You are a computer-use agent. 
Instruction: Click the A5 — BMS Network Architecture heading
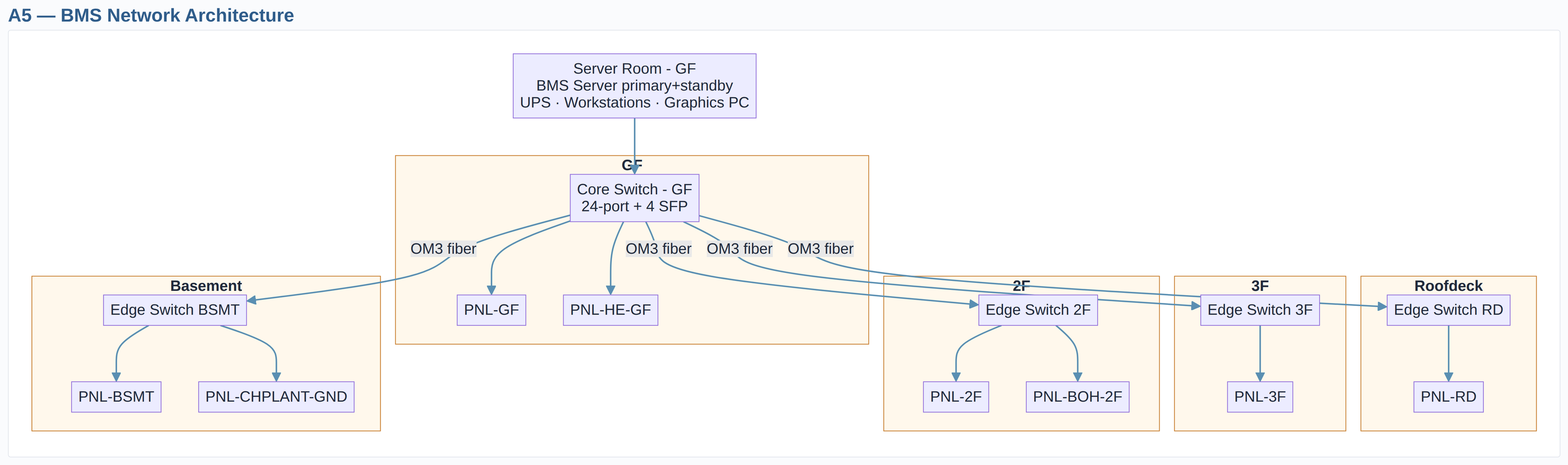(x=151, y=15)
